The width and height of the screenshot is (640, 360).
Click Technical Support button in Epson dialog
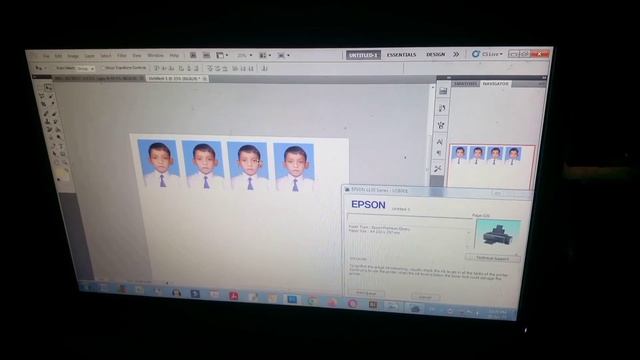(x=493, y=258)
